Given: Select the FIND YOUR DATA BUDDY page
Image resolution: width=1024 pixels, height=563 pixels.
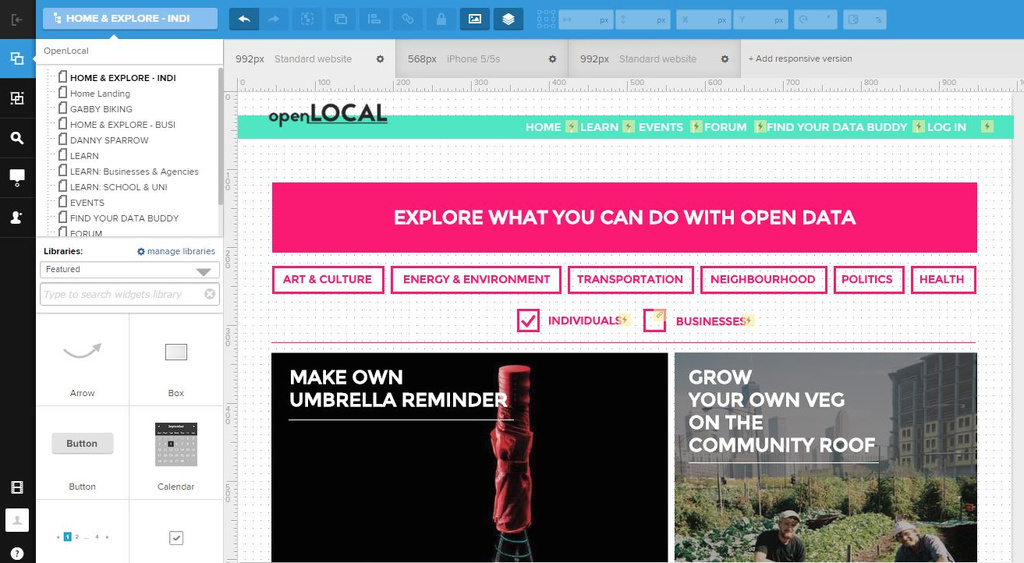Looking at the screenshot, I should tap(124, 218).
